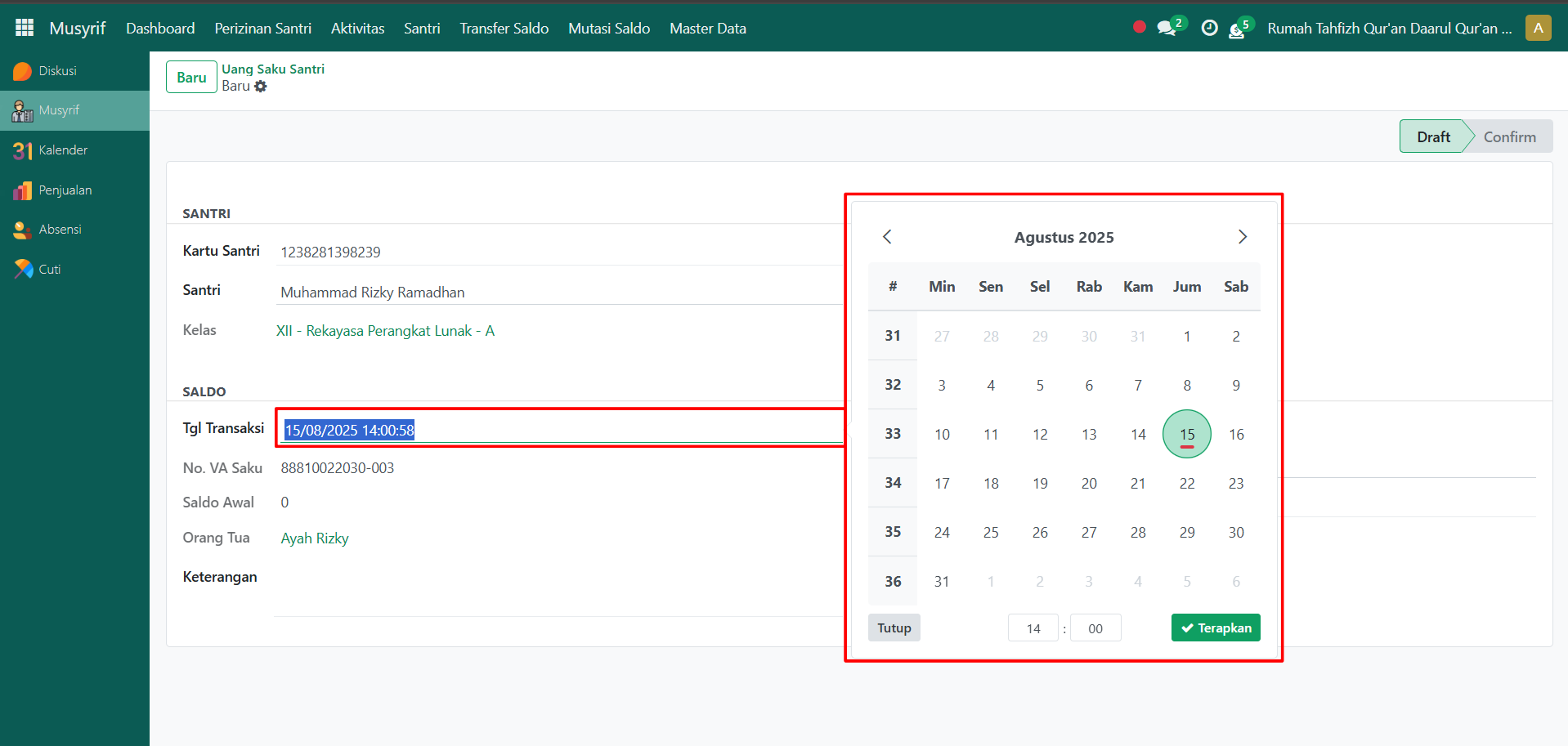This screenshot has width=1568, height=746.
Task: Open the Cuti app in sidebar
Action: pyautogui.click(x=49, y=270)
